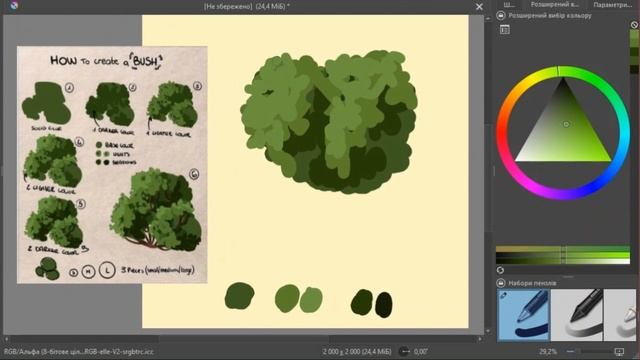Click the document title '[Не збережено]'
This screenshot has width=640, height=360.
(228, 7)
